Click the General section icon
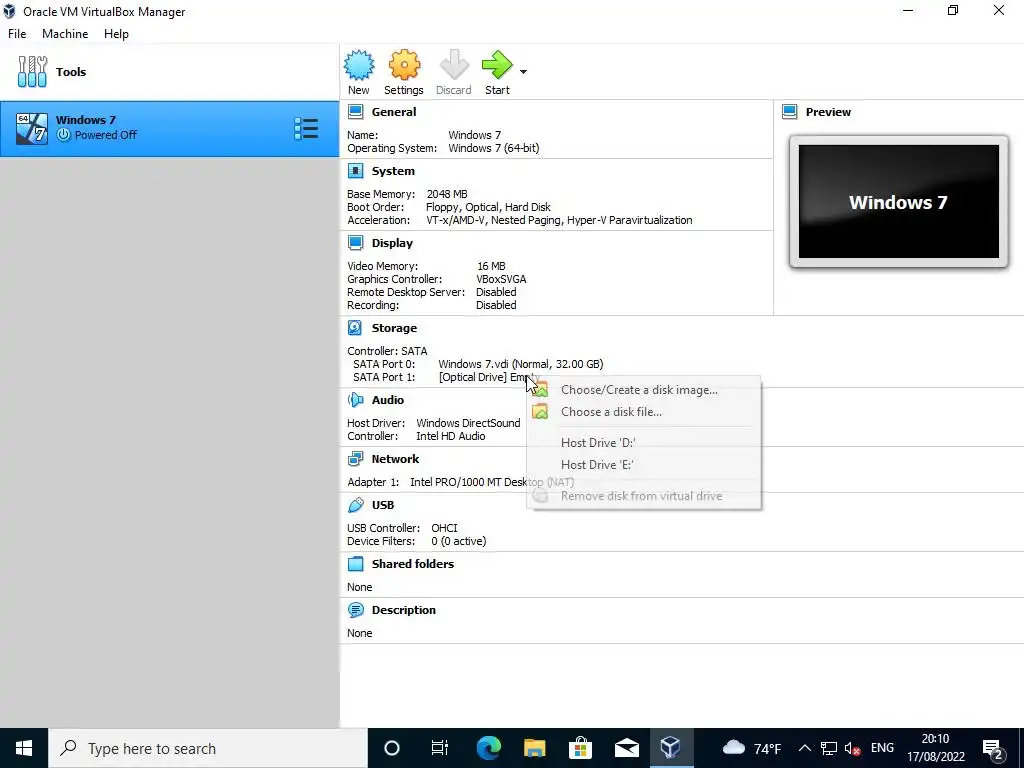 (355, 112)
